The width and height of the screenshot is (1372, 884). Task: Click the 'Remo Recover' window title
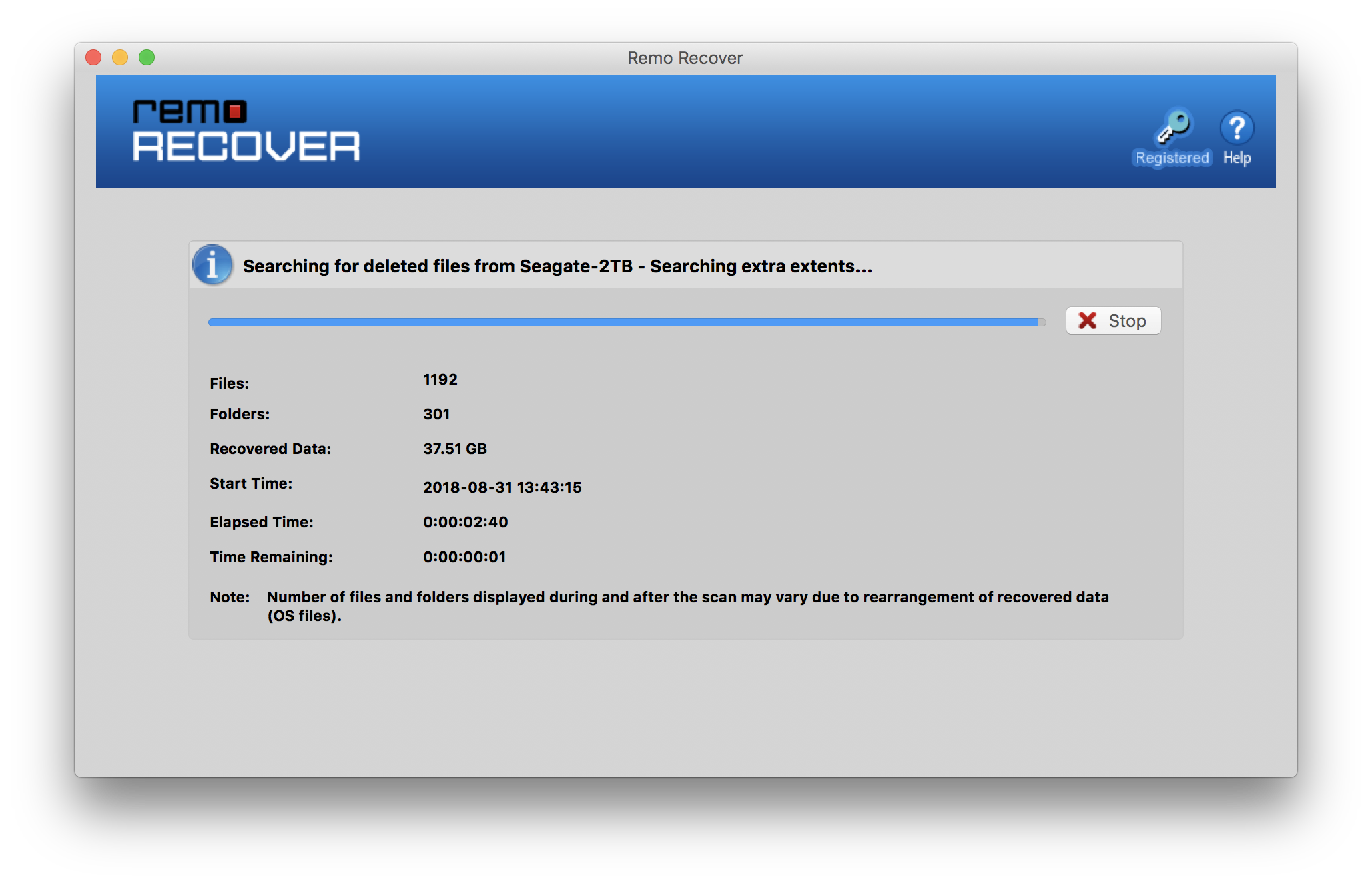[685, 59]
